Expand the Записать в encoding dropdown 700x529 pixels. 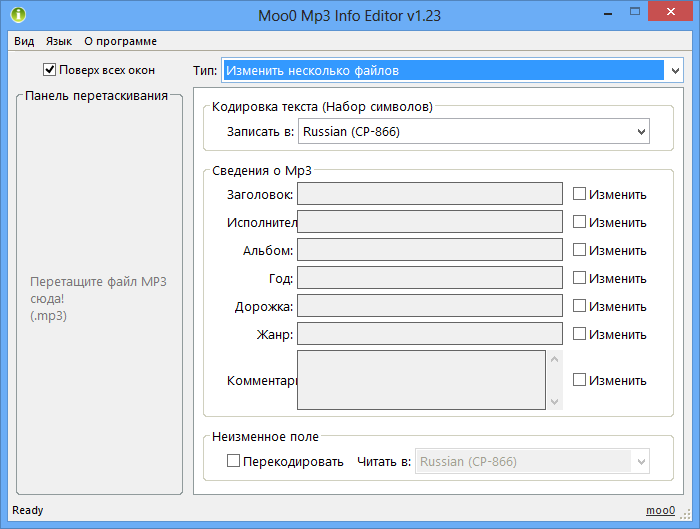(474, 131)
